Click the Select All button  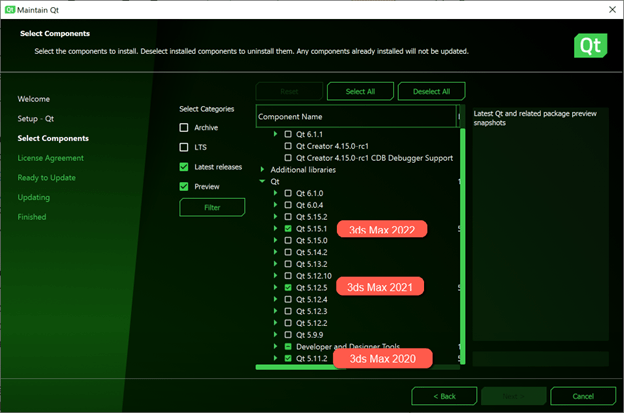pos(360,92)
